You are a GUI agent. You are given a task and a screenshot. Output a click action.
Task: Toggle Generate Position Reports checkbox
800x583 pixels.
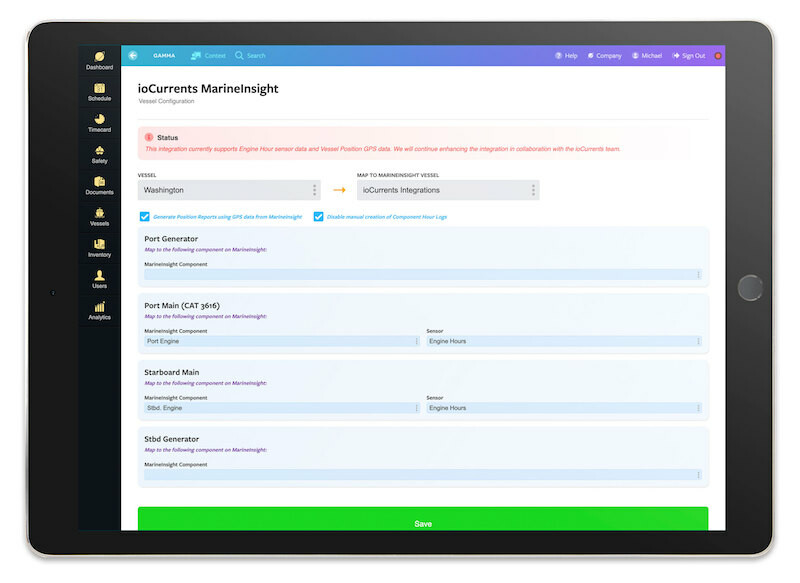pos(145,216)
